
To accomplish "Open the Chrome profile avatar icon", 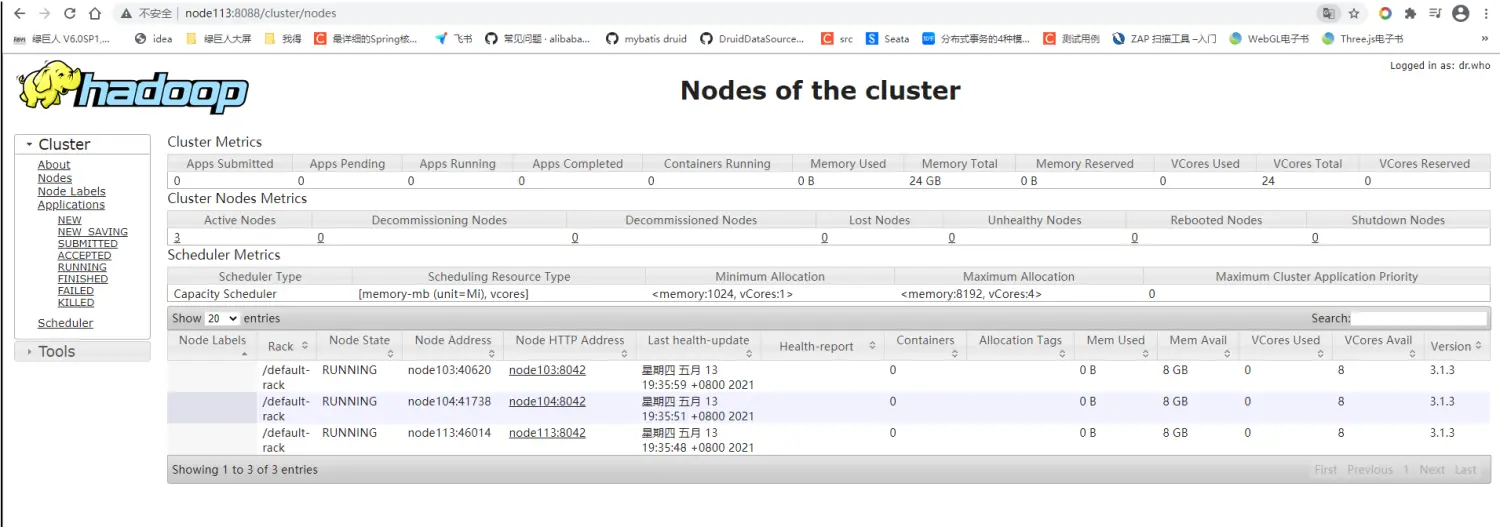I will pos(1460,14).
